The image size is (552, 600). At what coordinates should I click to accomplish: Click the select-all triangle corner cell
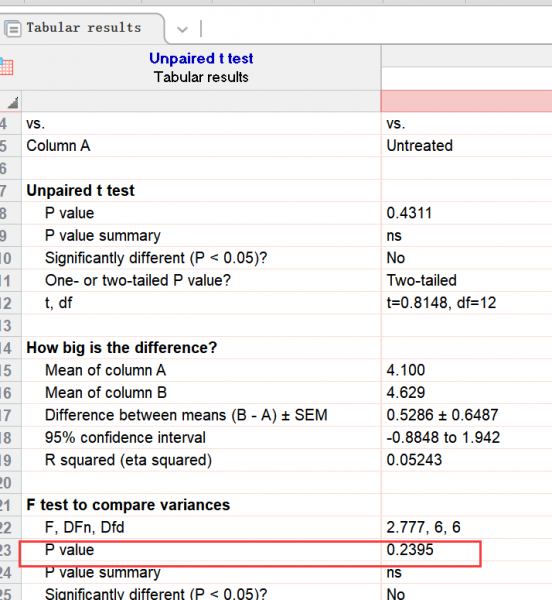tap(11, 101)
